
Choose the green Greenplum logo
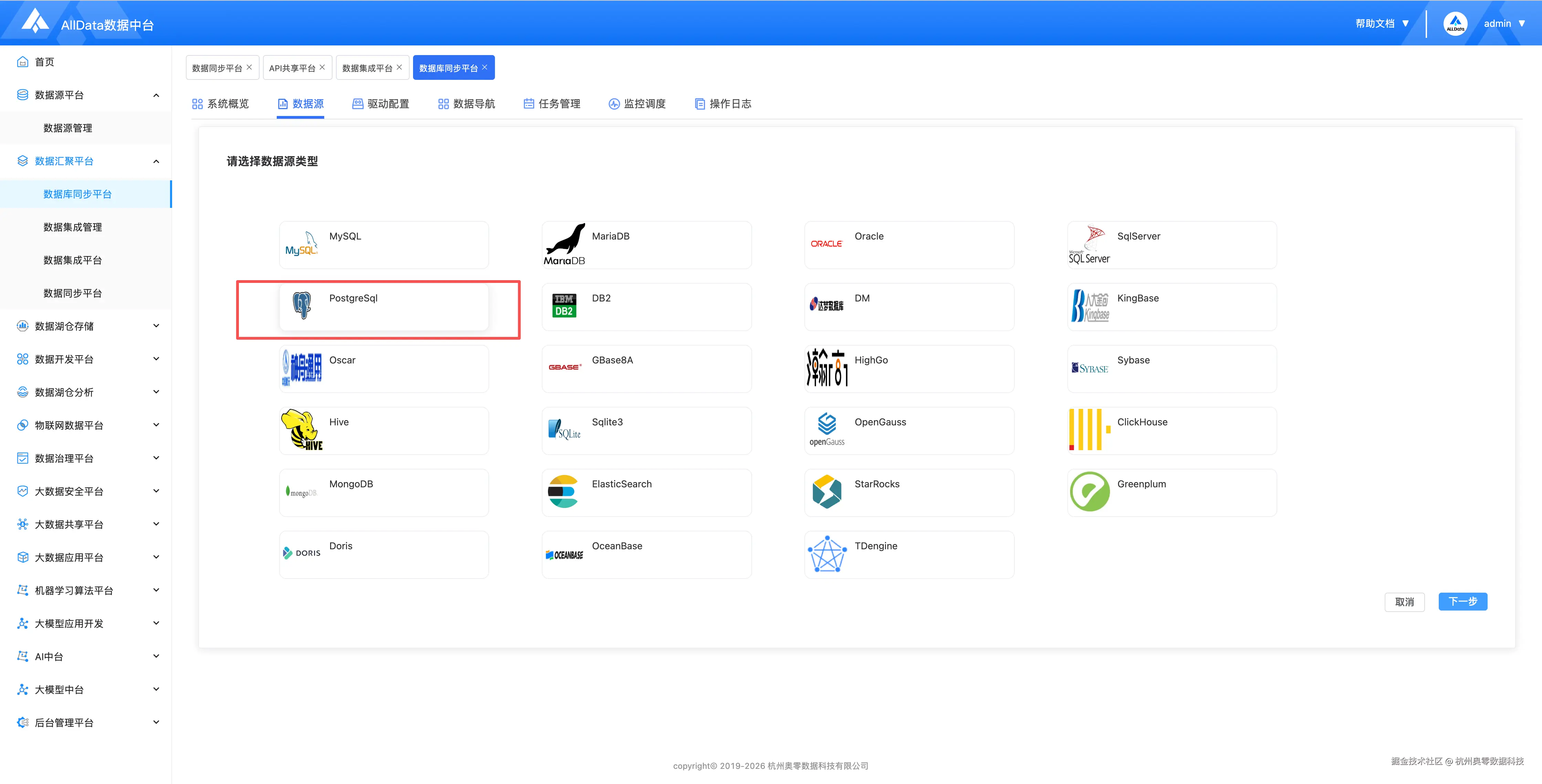click(x=1090, y=492)
